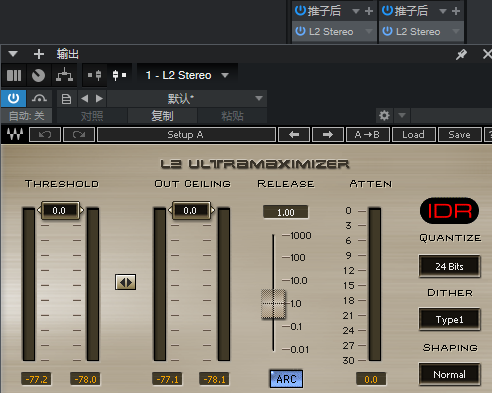Reset Threshold left peak readout -77.2
492x393 pixels.
(x=37, y=379)
